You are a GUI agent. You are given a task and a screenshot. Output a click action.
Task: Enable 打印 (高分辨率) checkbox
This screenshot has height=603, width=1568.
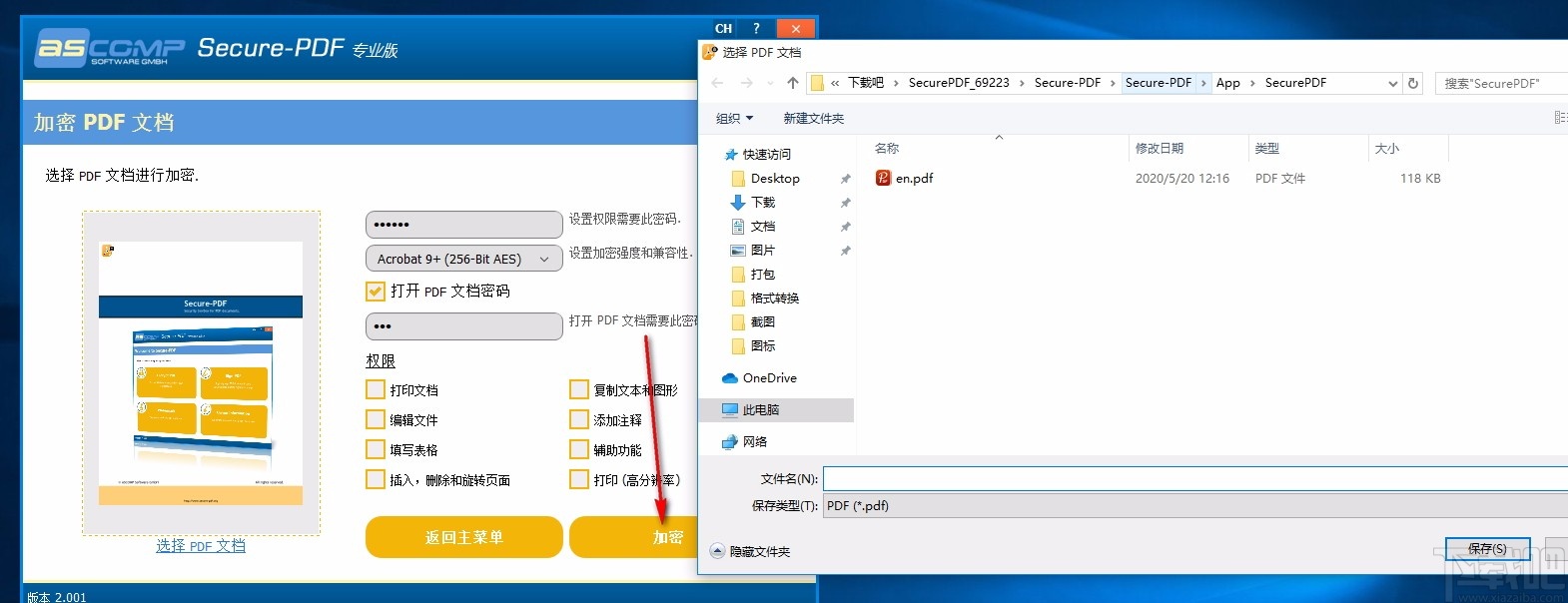coord(579,480)
